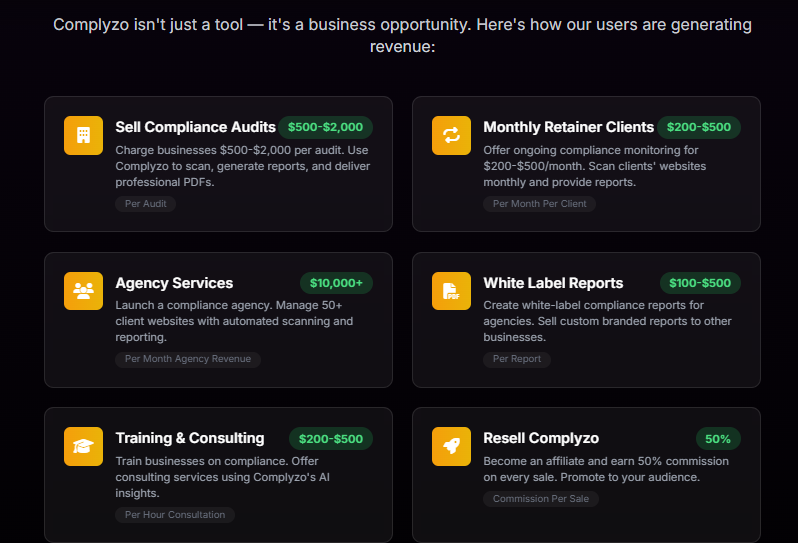798x543 pixels.
Task: Click the description starting 'Create white-label compliance reports'
Action: [607, 321]
